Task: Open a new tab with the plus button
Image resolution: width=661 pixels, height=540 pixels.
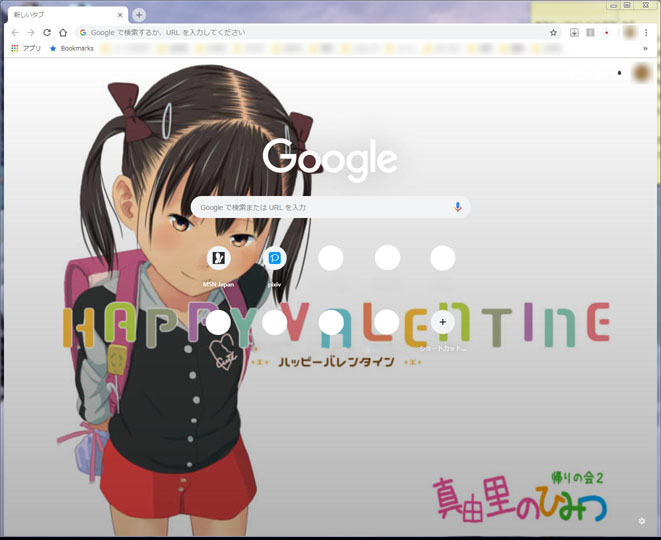Action: (x=139, y=15)
